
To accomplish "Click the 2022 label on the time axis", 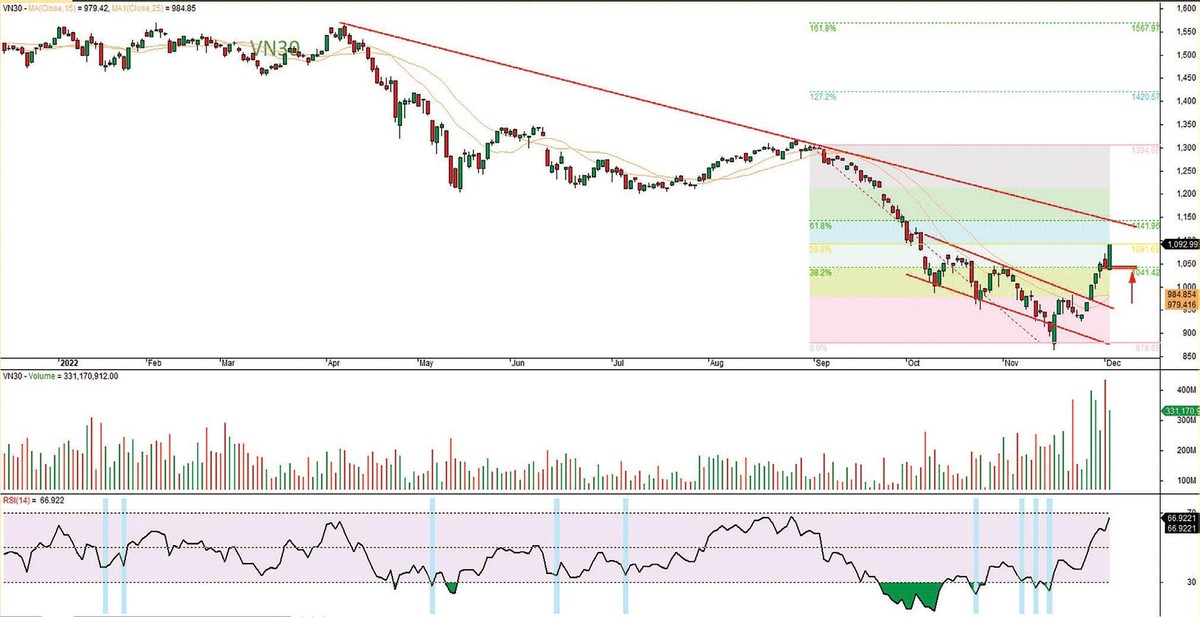I will click(x=68, y=363).
